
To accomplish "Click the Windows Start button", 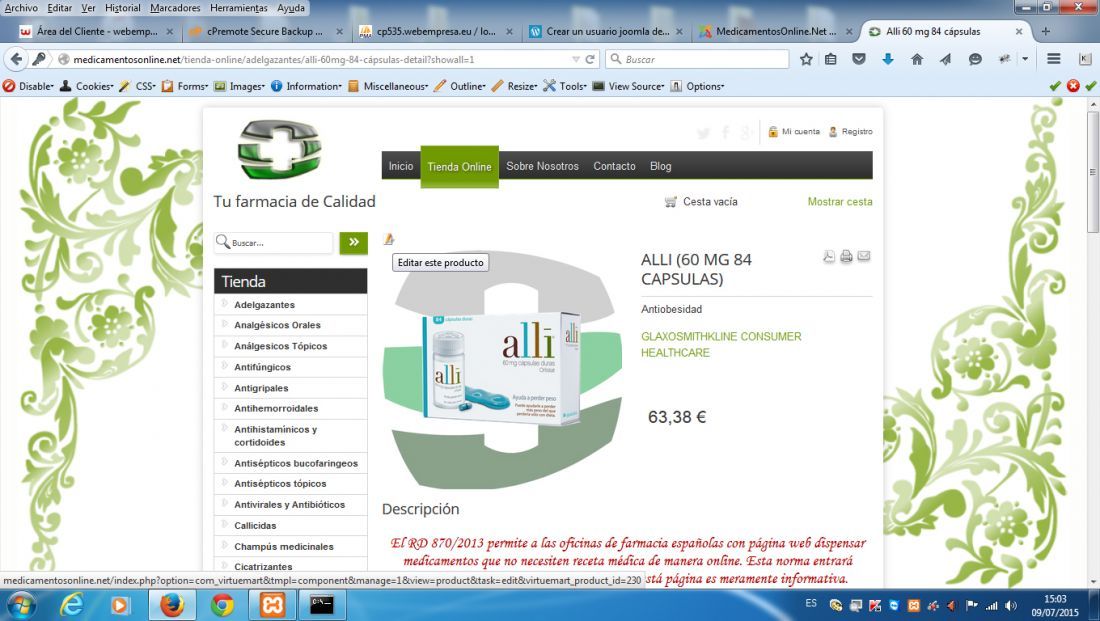I will [20, 605].
